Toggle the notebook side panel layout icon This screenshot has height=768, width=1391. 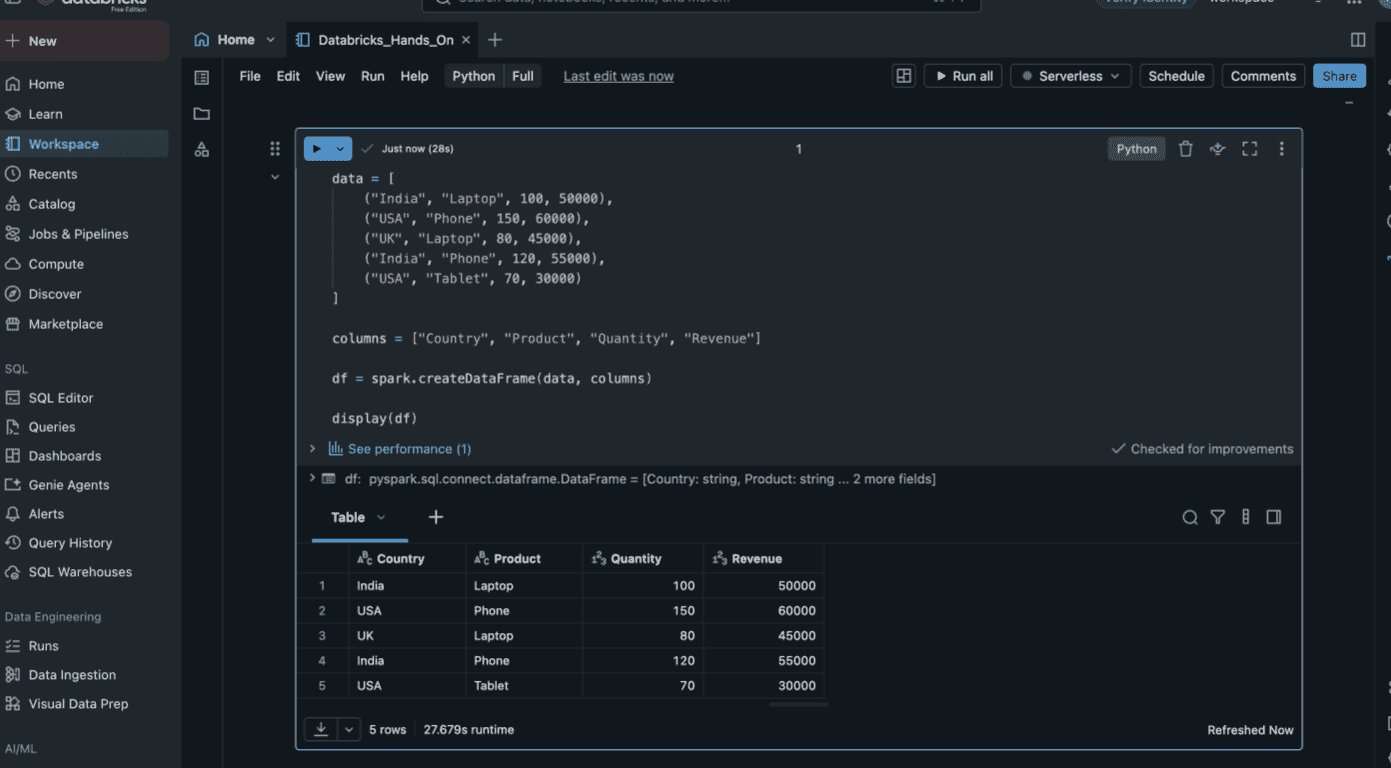click(1358, 40)
